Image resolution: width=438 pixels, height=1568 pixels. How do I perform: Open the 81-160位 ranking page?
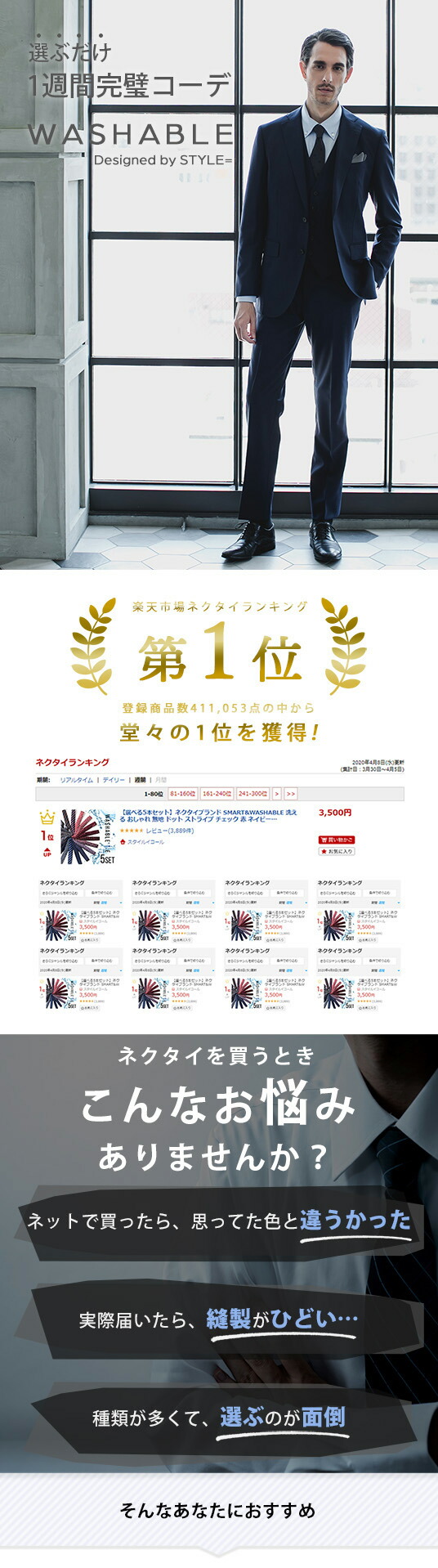183,794
